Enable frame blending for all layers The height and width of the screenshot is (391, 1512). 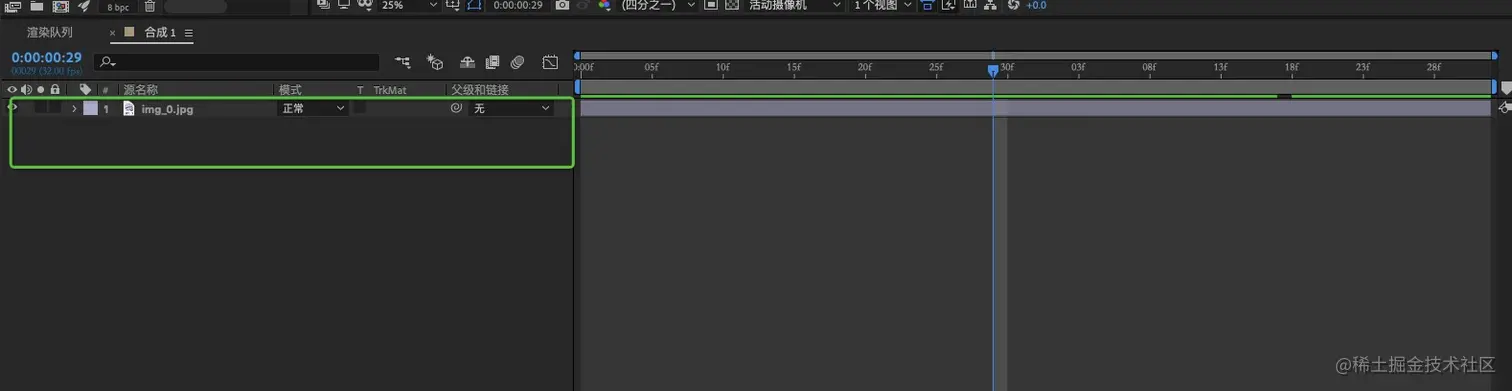click(492, 62)
